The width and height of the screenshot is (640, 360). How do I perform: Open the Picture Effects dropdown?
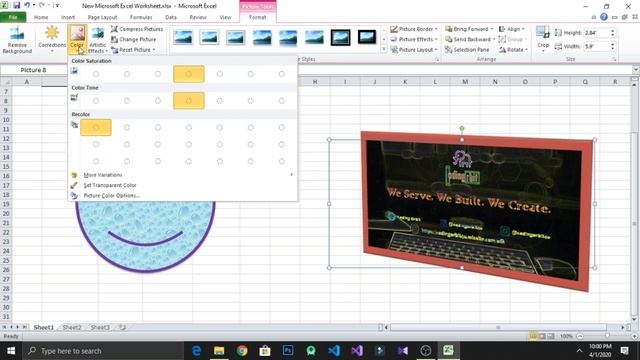413,39
